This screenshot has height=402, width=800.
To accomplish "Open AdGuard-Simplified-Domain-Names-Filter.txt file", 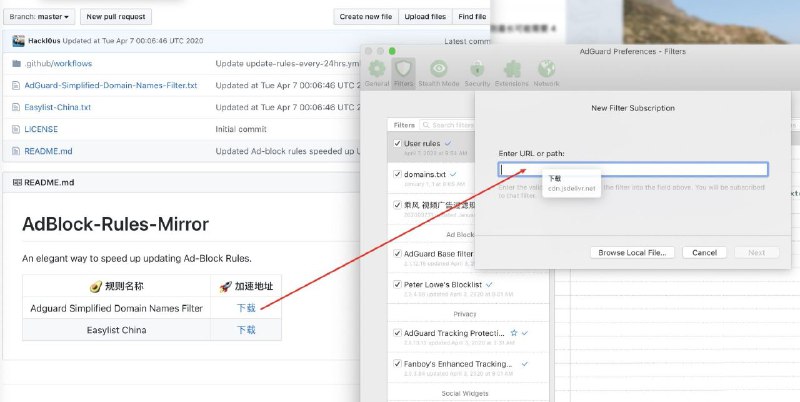I will click(111, 85).
